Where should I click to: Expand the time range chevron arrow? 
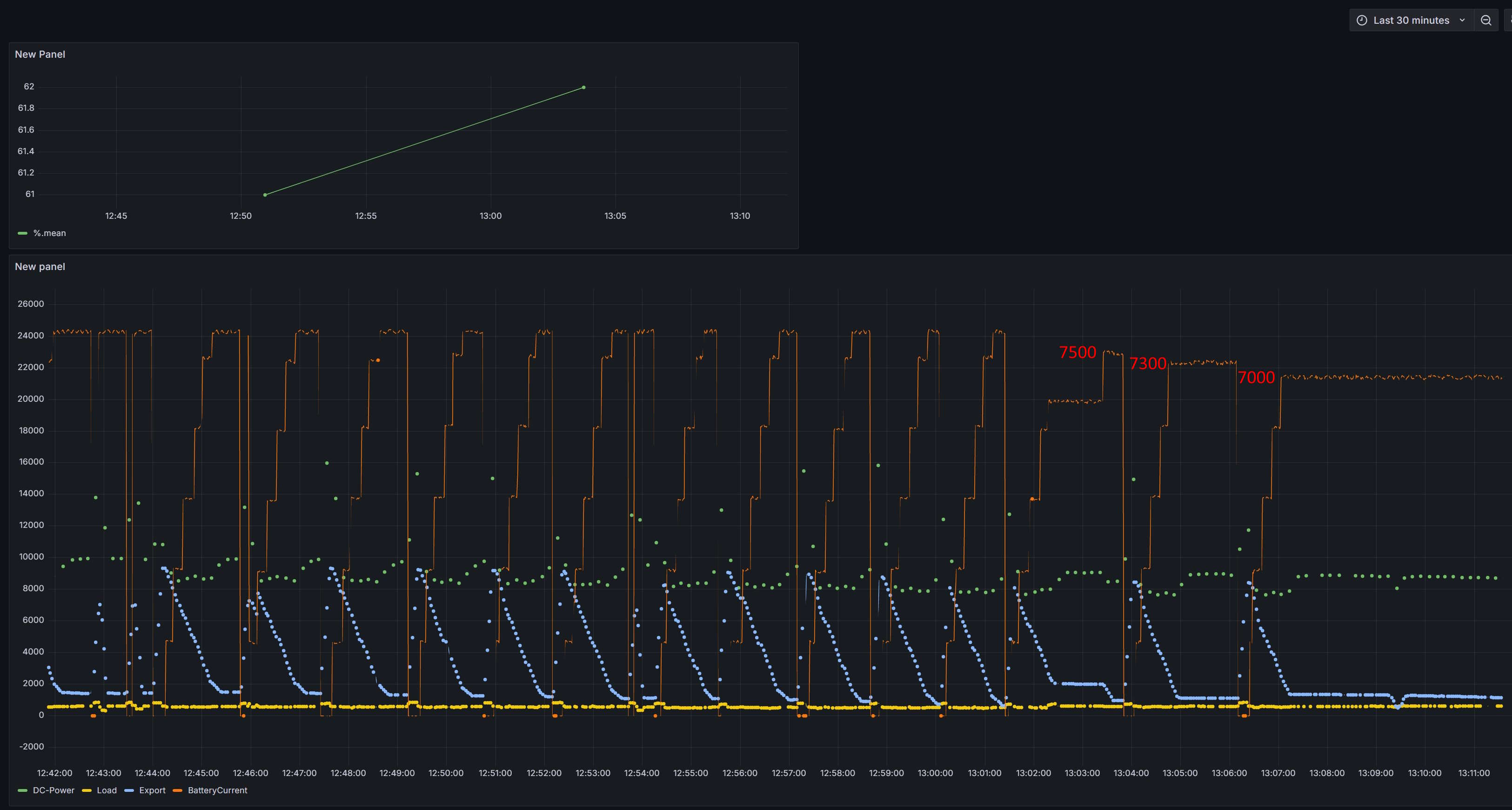click(1462, 20)
